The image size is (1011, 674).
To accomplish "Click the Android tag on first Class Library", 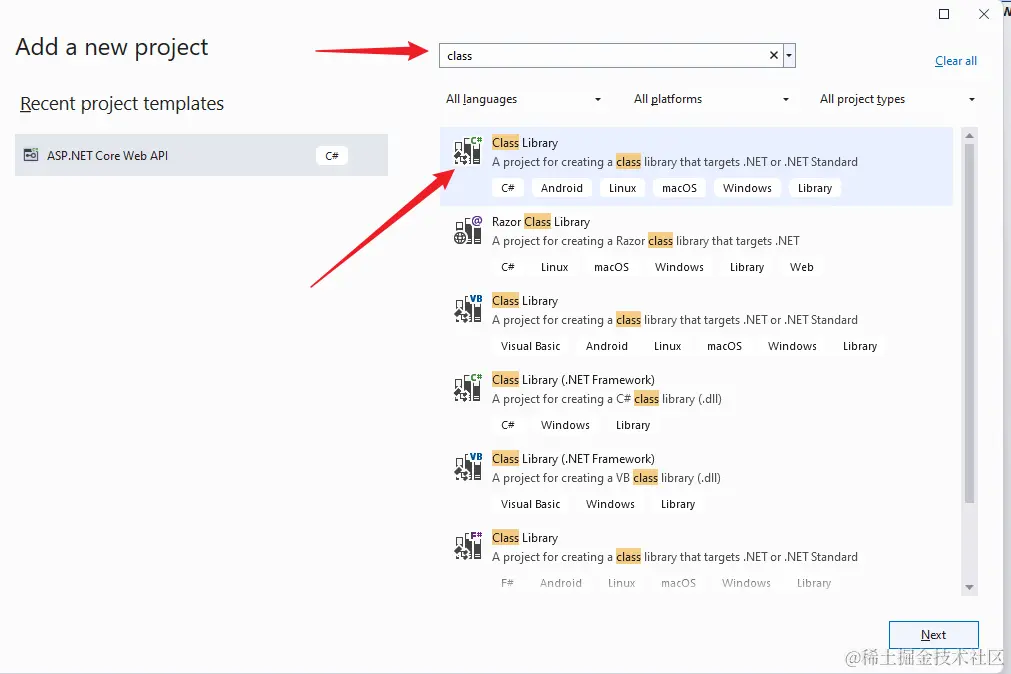I will pyautogui.click(x=562, y=188).
